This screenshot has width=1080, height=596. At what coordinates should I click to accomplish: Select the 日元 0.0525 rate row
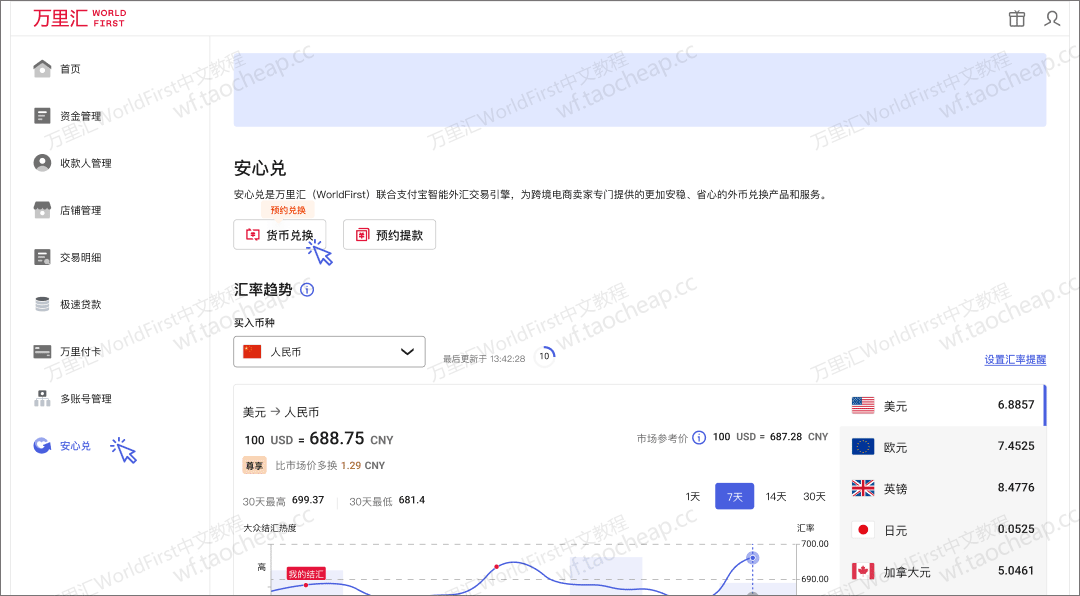tap(943, 529)
